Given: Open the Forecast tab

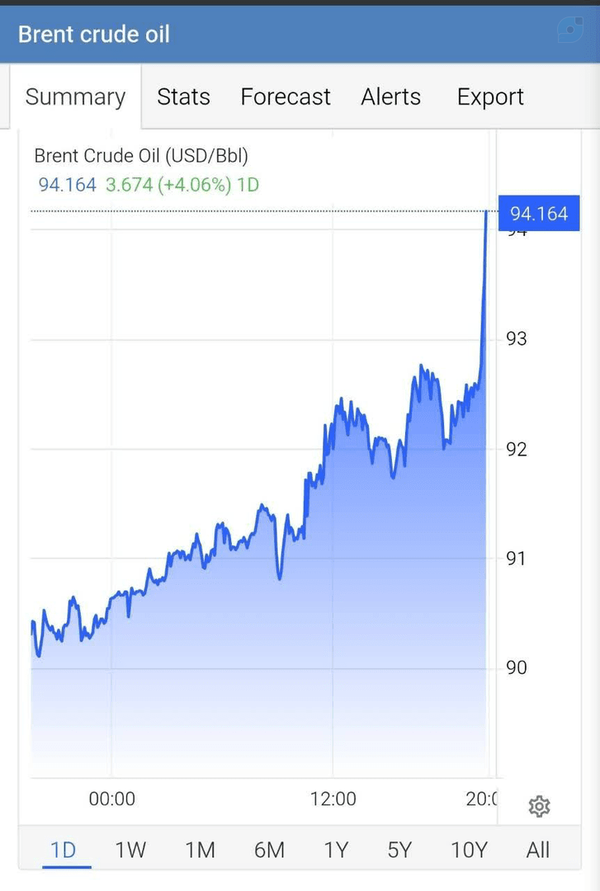Looking at the screenshot, I should point(285,97).
